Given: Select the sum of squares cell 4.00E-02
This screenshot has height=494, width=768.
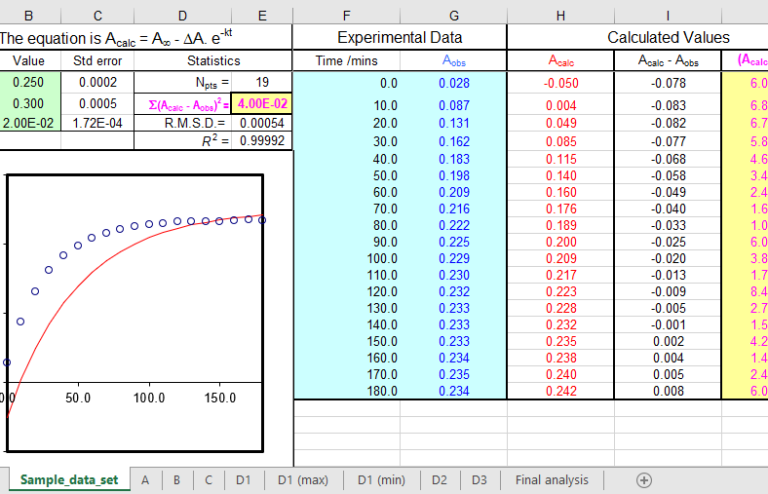Looking at the screenshot, I should [262, 104].
